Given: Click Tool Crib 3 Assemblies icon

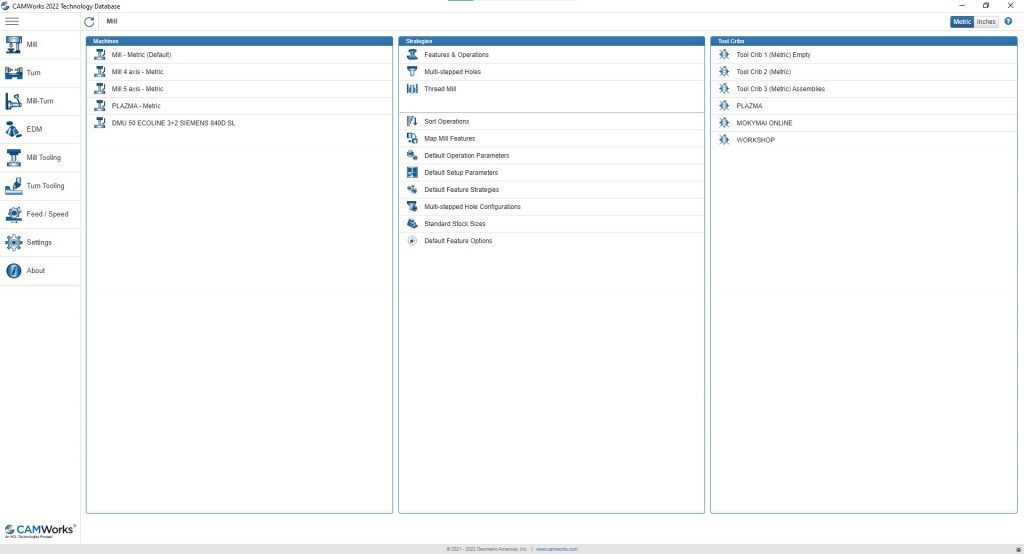Looking at the screenshot, I should [724, 89].
